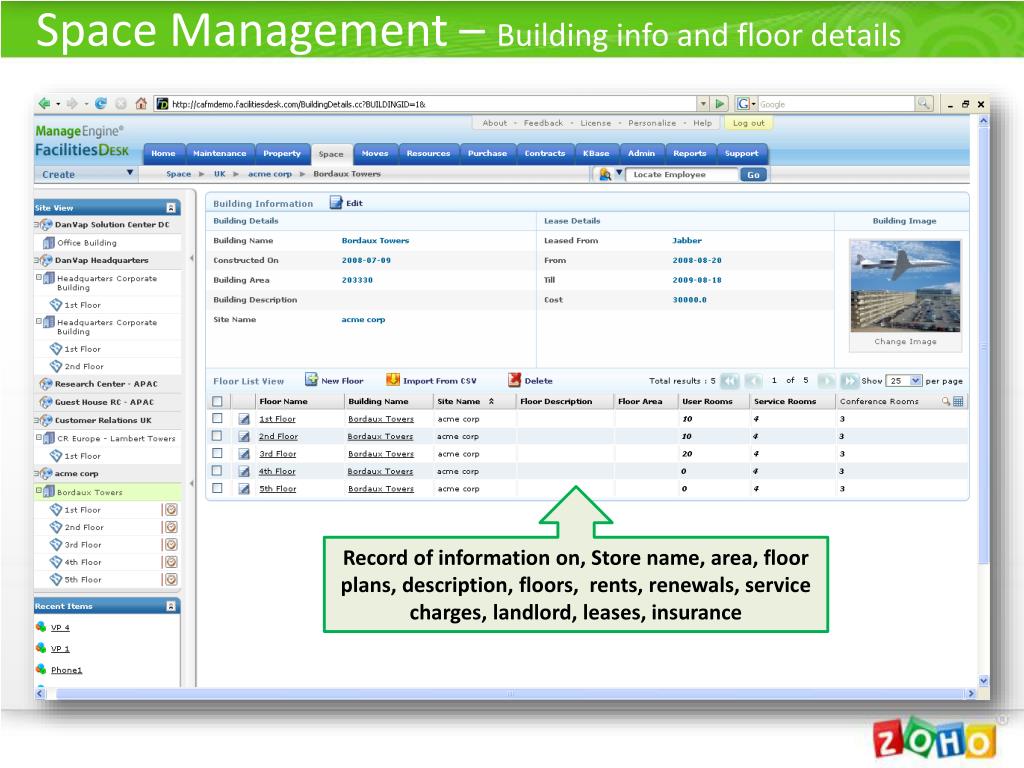The image size is (1024, 768).
Task: Click action icon next to 3rd Floor under Bordaux Towers
Action: 171,545
